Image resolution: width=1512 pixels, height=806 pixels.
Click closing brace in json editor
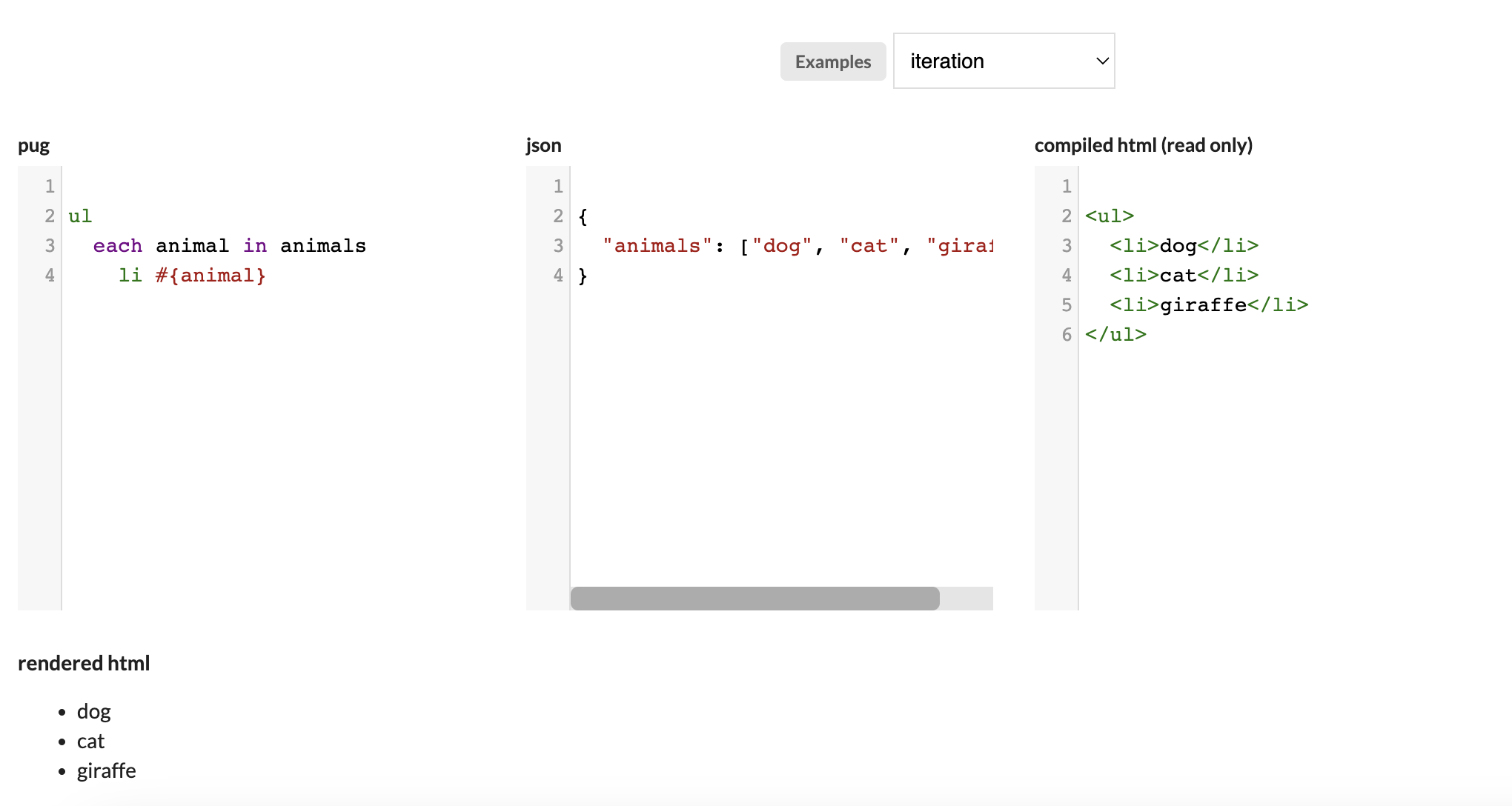[x=583, y=276]
